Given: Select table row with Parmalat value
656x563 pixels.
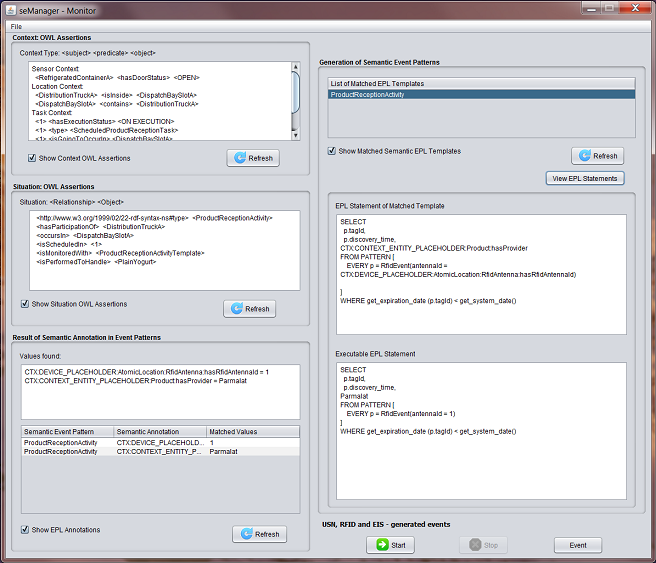Looking at the screenshot, I should [x=161, y=452].
